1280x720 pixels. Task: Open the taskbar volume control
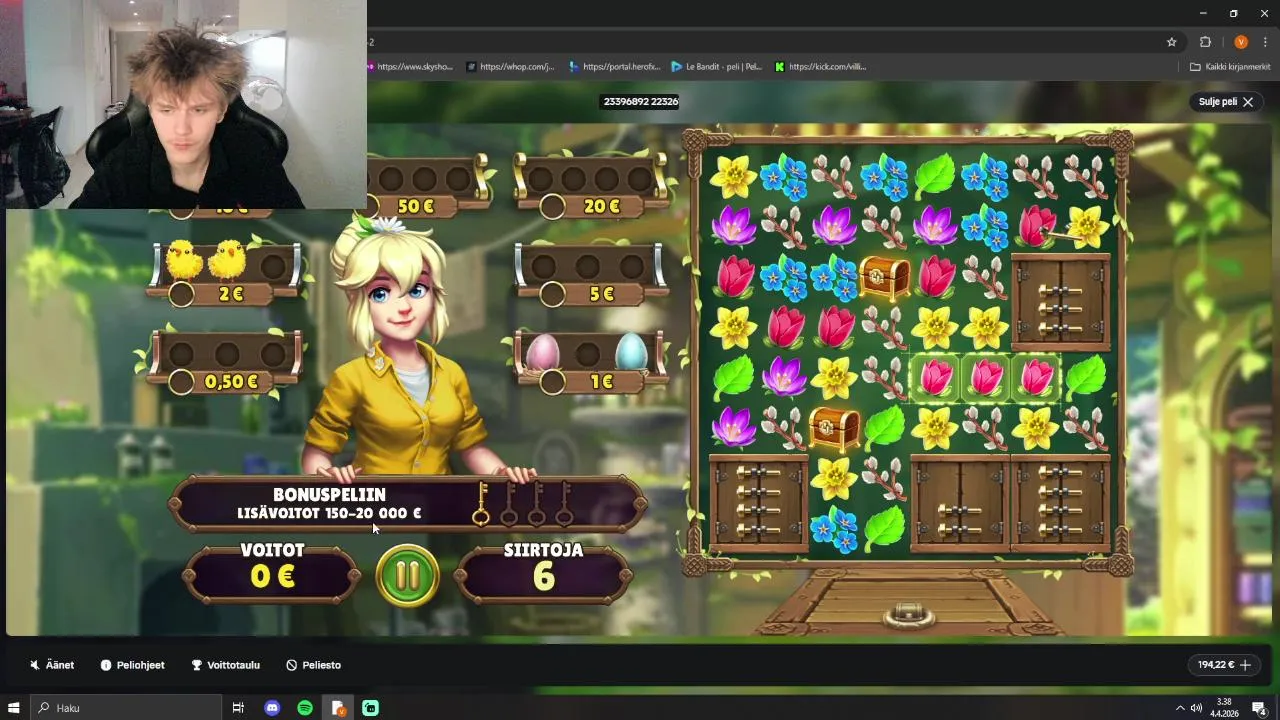click(x=1196, y=708)
